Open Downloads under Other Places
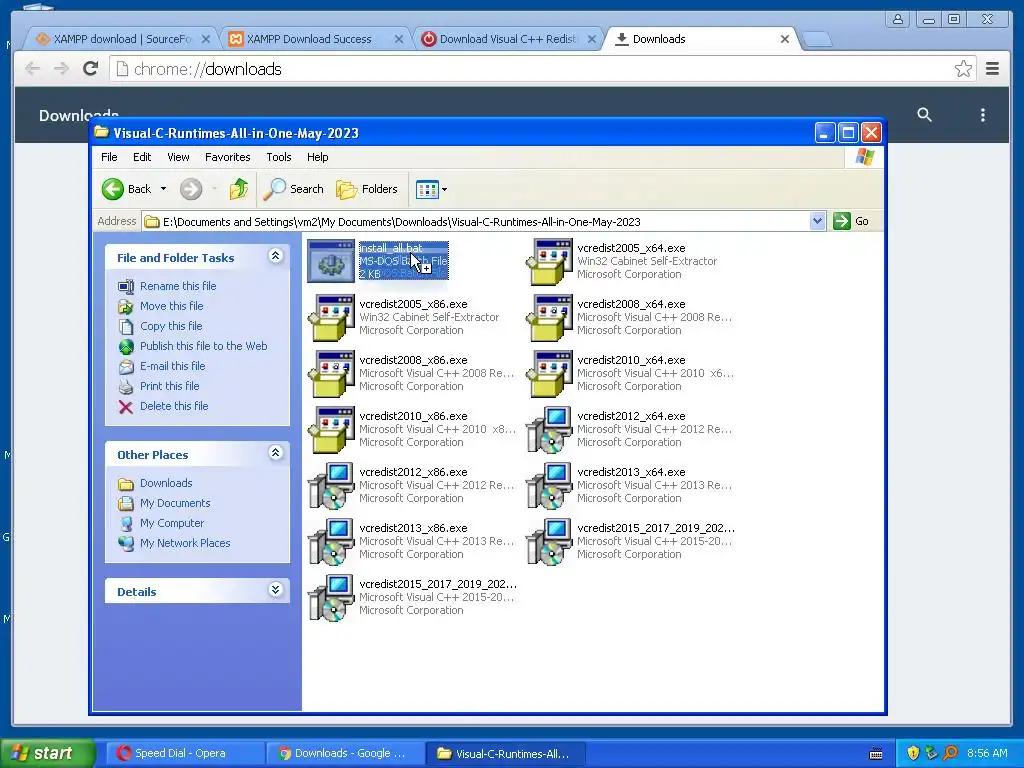The image size is (1024, 768). point(166,483)
